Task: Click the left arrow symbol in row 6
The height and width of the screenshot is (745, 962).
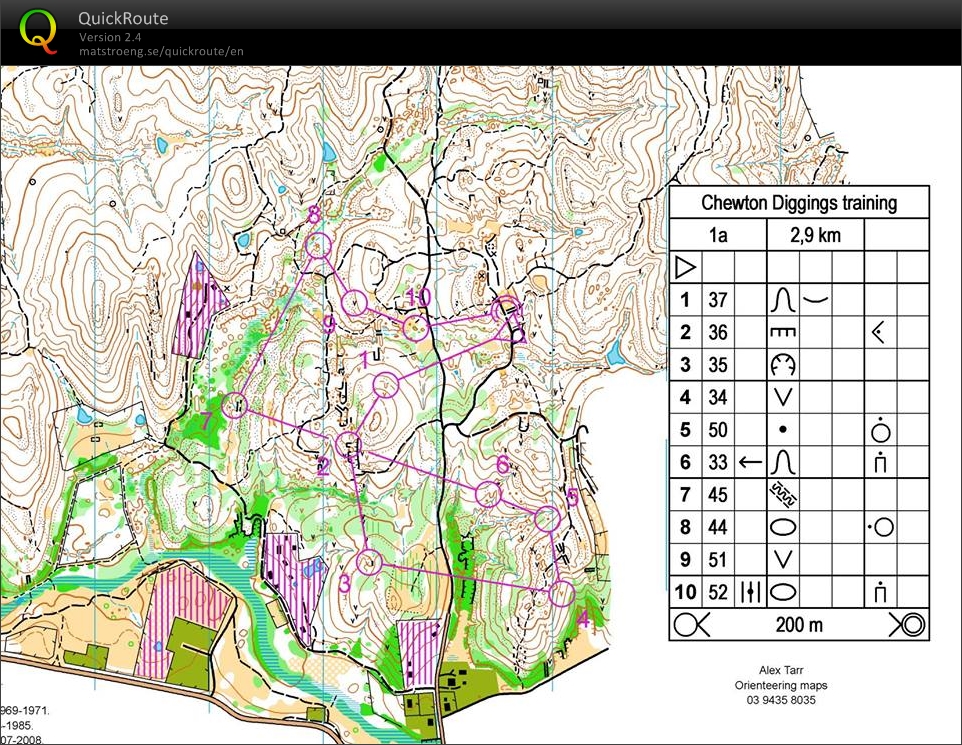Action: point(750,462)
